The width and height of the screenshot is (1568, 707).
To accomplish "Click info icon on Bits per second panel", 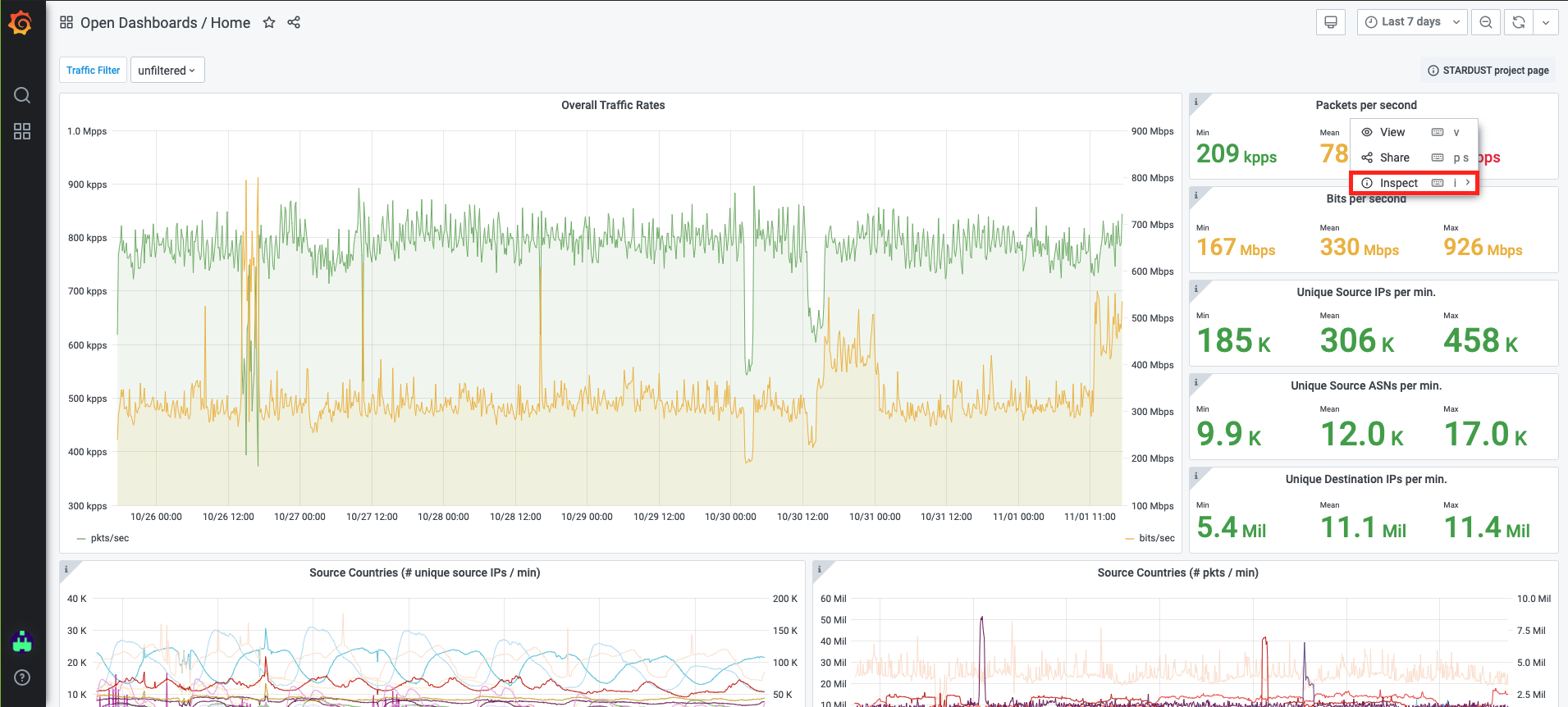I will (x=1196, y=195).
